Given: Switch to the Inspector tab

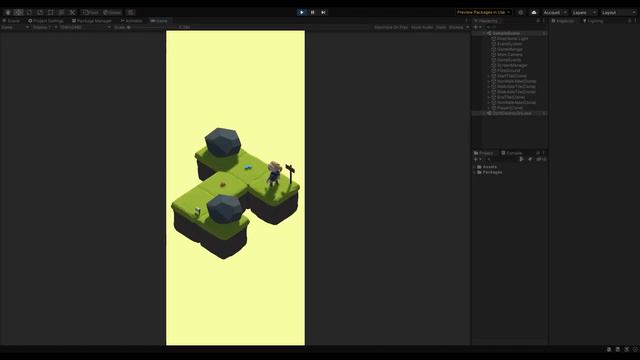Looking at the screenshot, I should click(562, 21).
